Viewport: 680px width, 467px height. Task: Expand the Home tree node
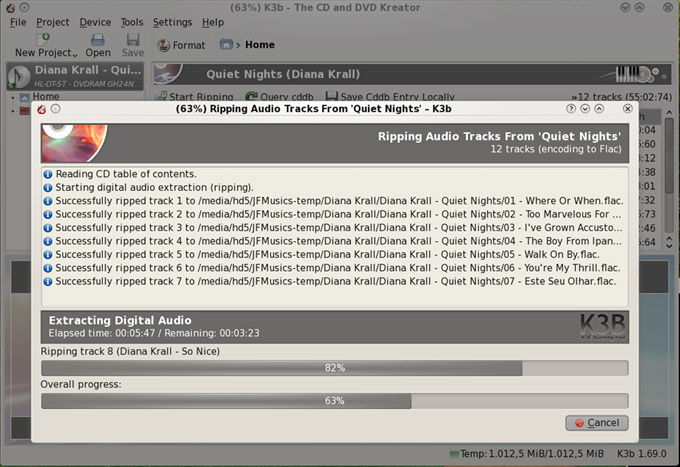[x=13, y=98]
